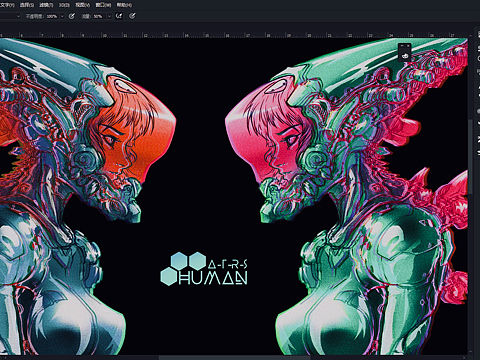The width and height of the screenshot is (480, 360).
Task: Open the 视图 (View) menu
Action: (82, 5)
